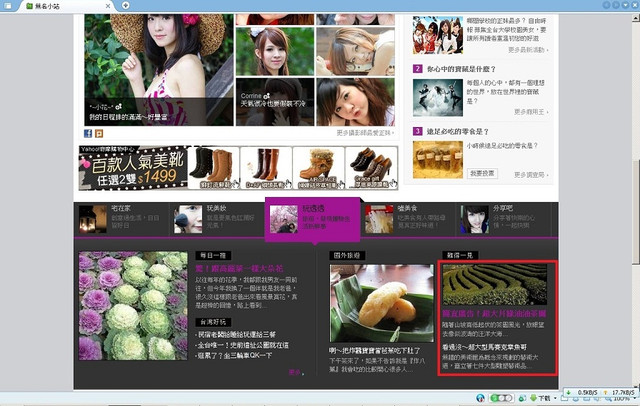Open the food article headline under banana leaf photo

coord(375,351)
